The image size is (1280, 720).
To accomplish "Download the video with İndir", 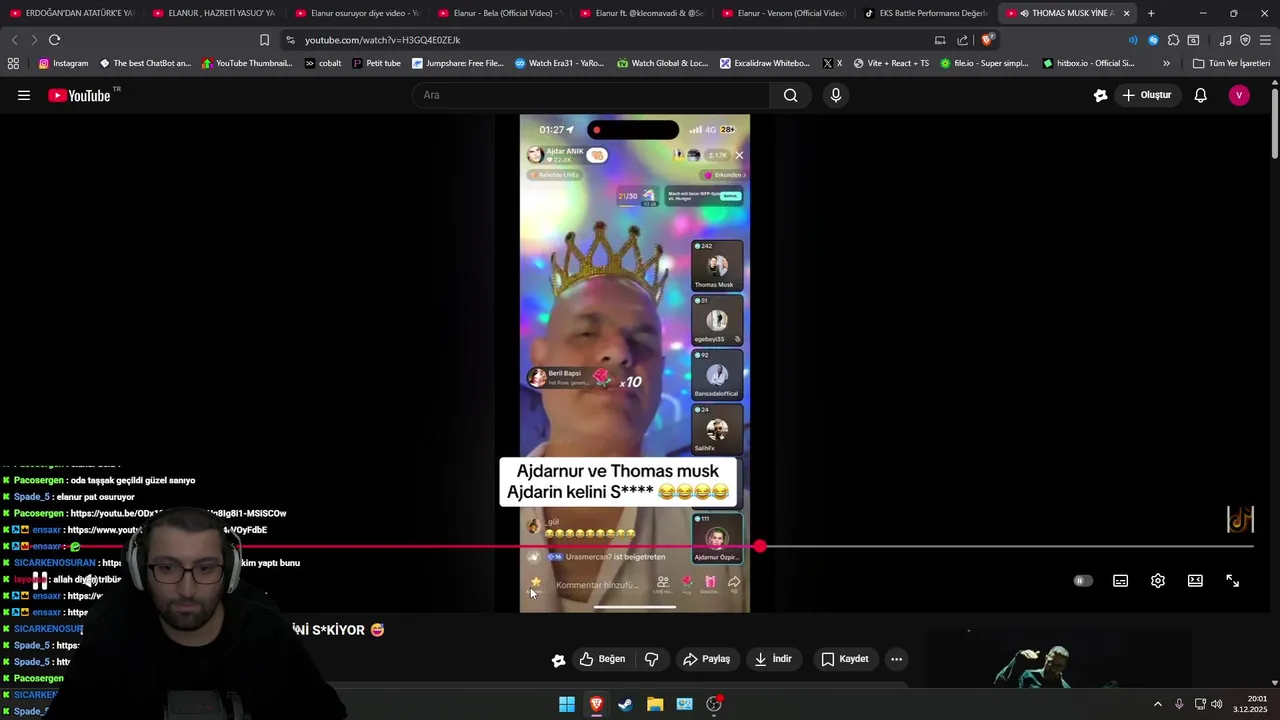I will click(773, 659).
